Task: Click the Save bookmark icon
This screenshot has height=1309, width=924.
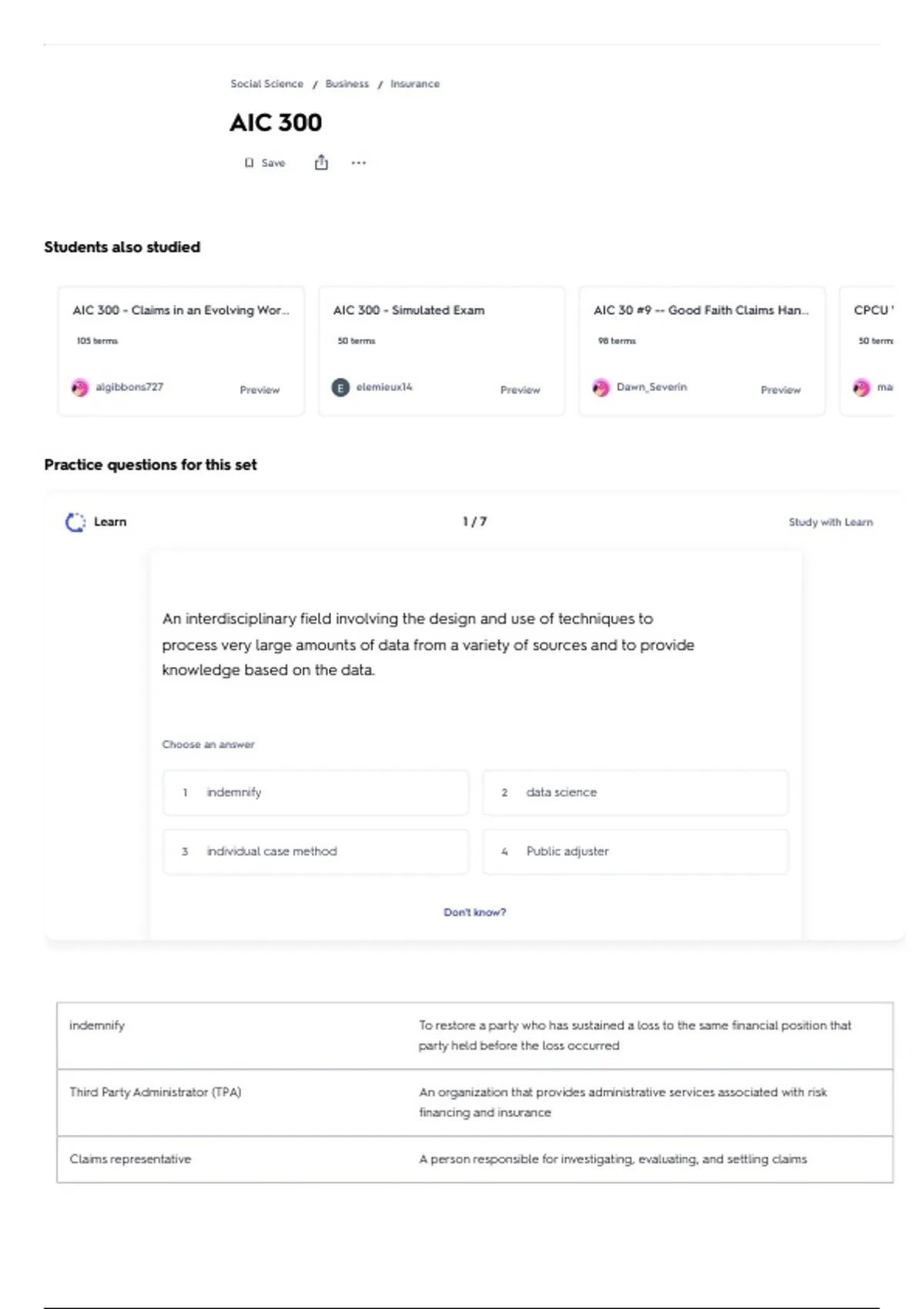Action: (x=249, y=163)
